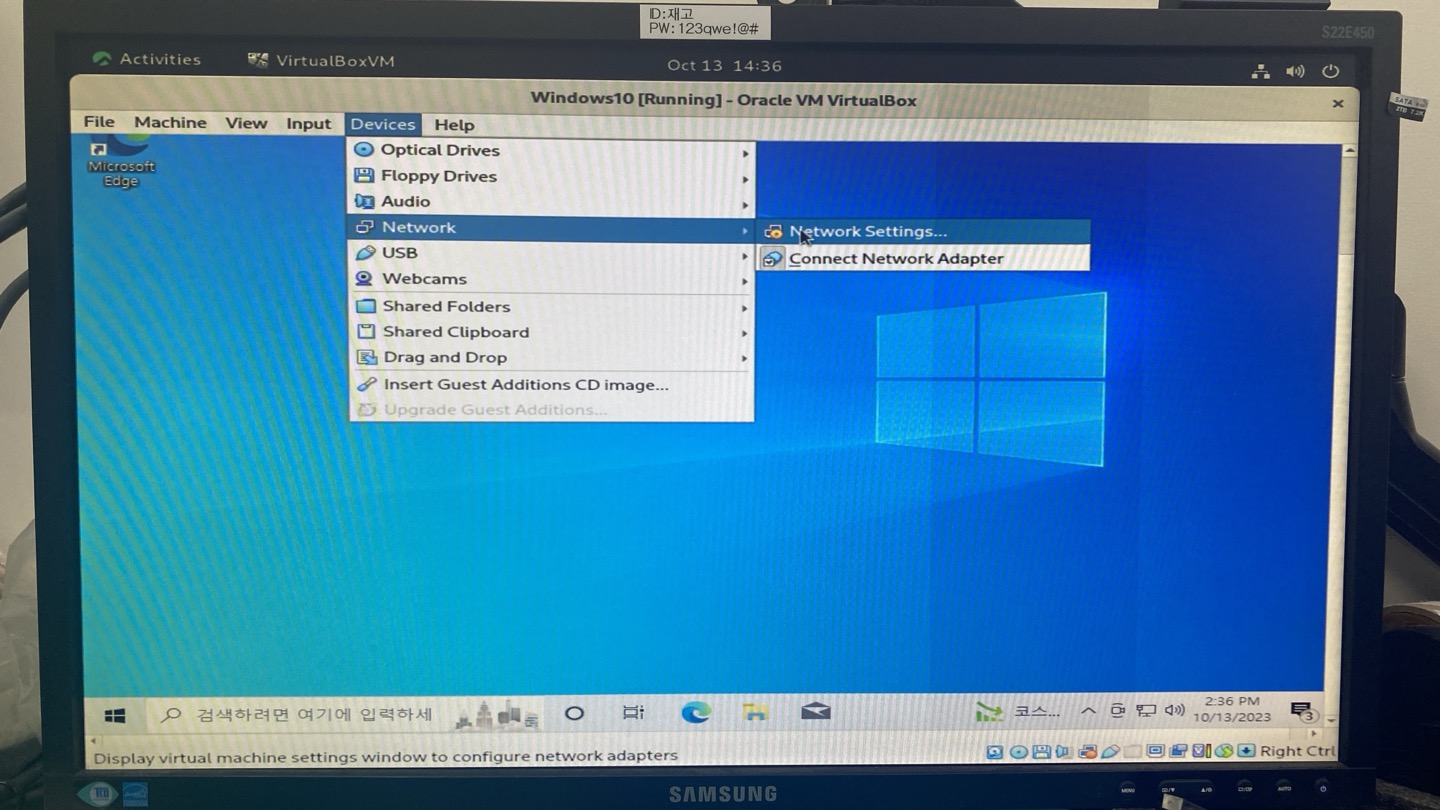Click the guest network tray icon

click(x=1146, y=711)
